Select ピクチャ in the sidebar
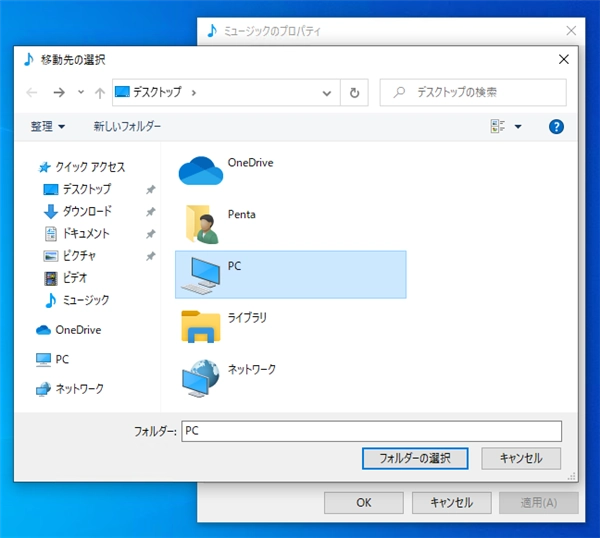The width and height of the screenshot is (600, 538). coord(69,256)
